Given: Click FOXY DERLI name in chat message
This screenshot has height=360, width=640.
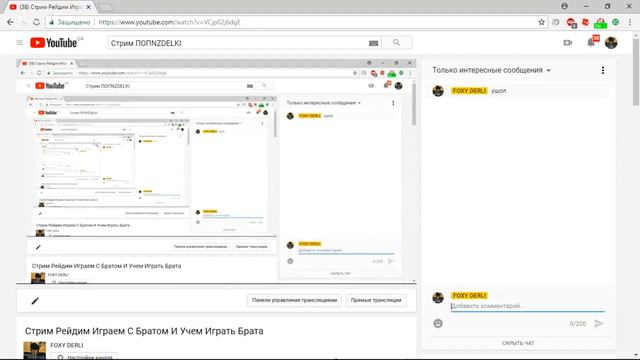Looking at the screenshot, I should (469, 91).
